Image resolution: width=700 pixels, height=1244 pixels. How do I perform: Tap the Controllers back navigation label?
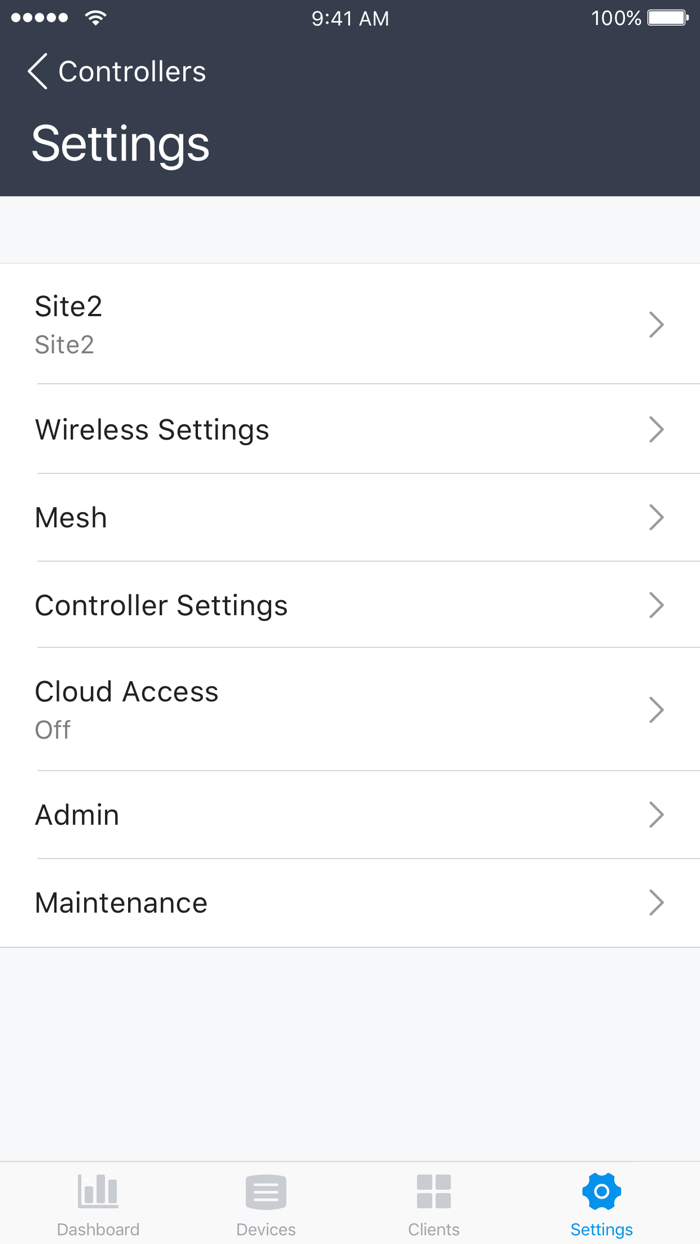[131, 71]
